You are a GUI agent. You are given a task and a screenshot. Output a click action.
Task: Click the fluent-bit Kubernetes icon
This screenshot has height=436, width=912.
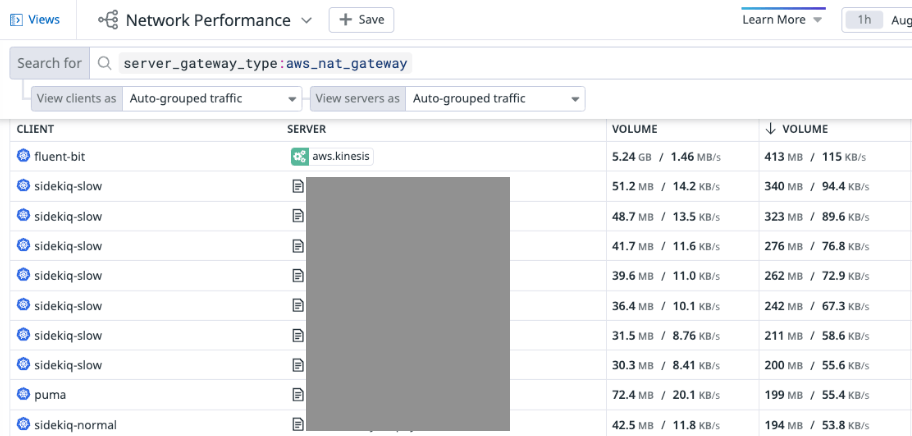click(x=23, y=156)
